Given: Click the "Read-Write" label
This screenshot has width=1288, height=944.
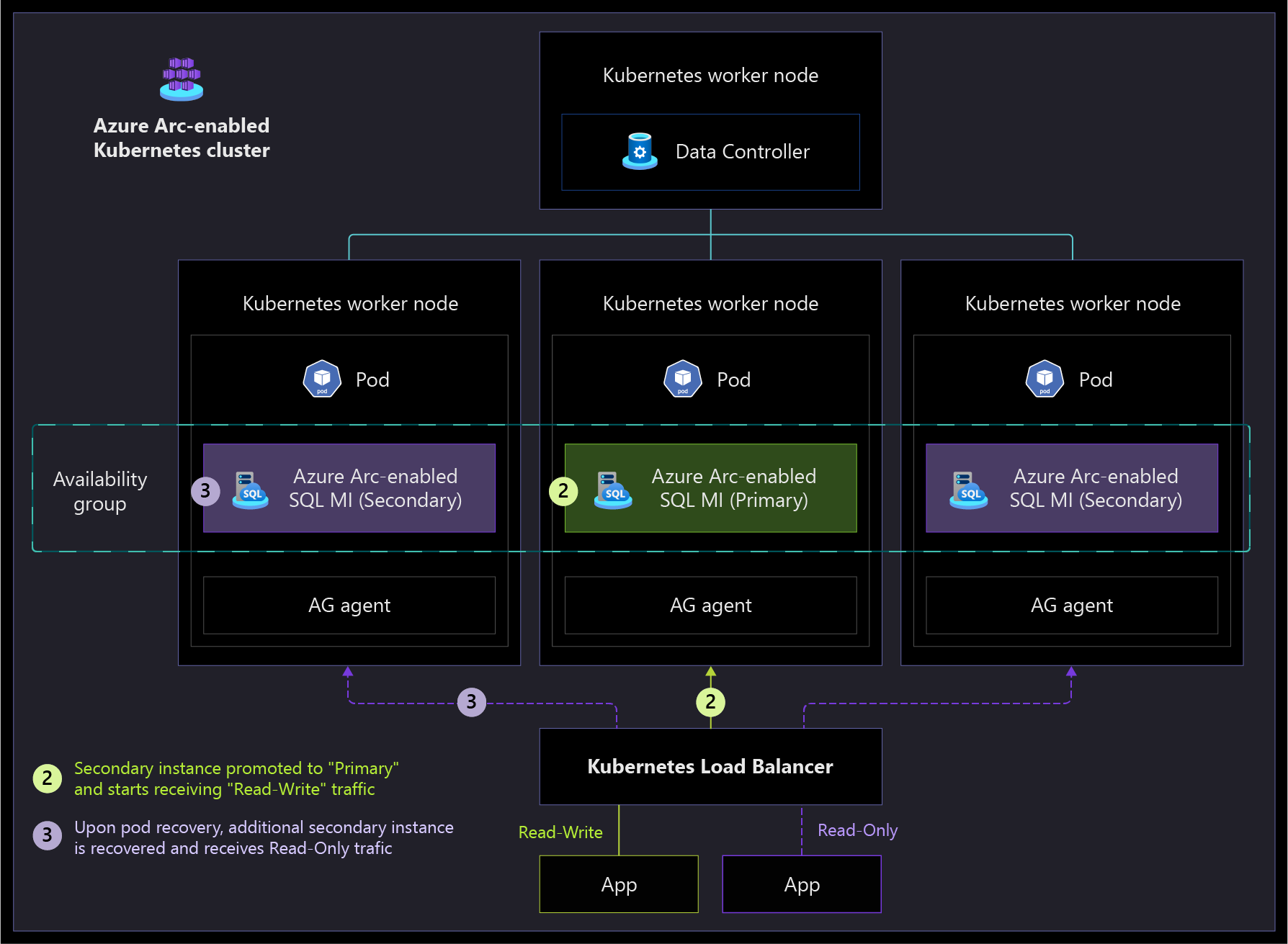Looking at the screenshot, I should (560, 832).
